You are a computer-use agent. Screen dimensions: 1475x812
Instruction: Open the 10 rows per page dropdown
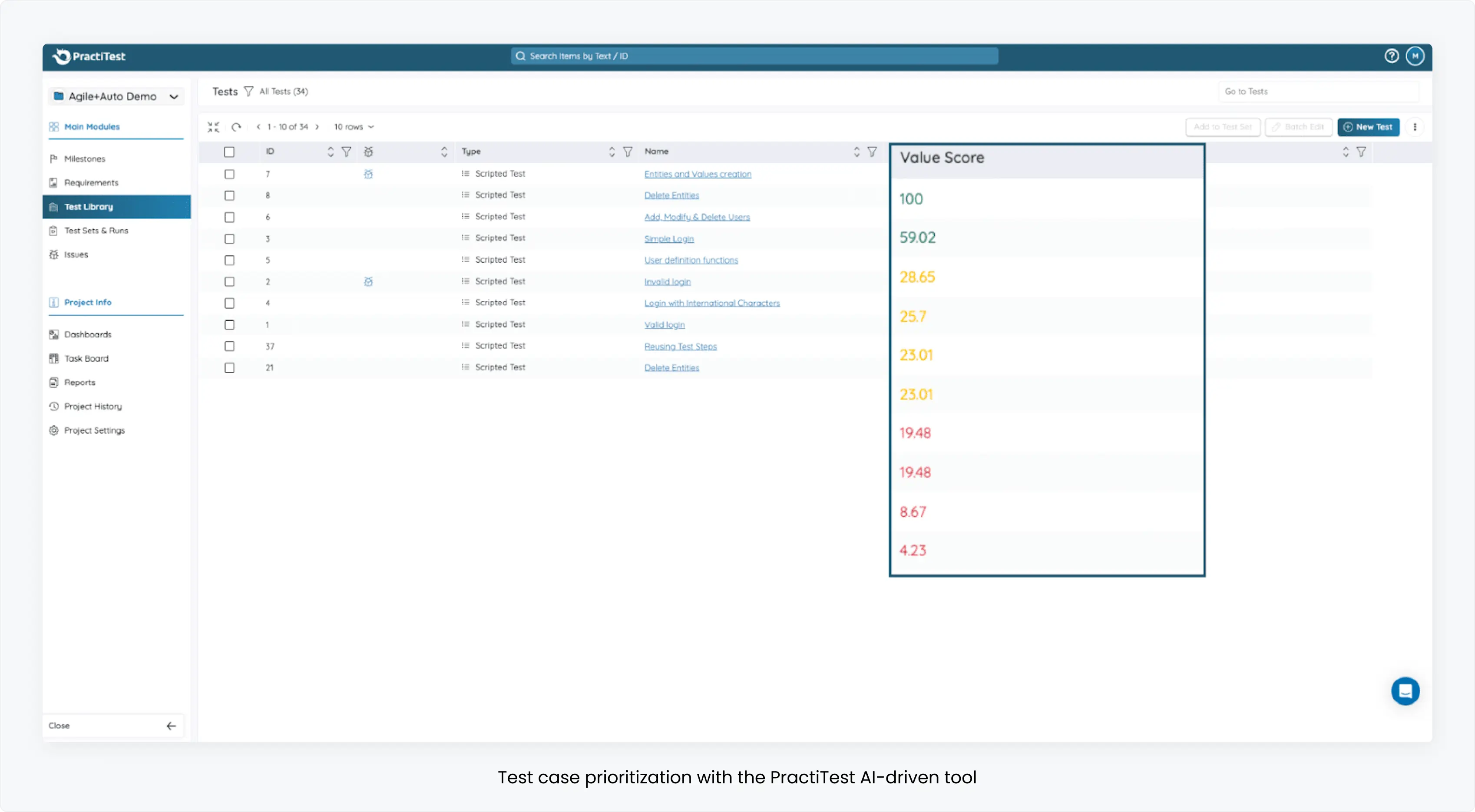click(353, 126)
